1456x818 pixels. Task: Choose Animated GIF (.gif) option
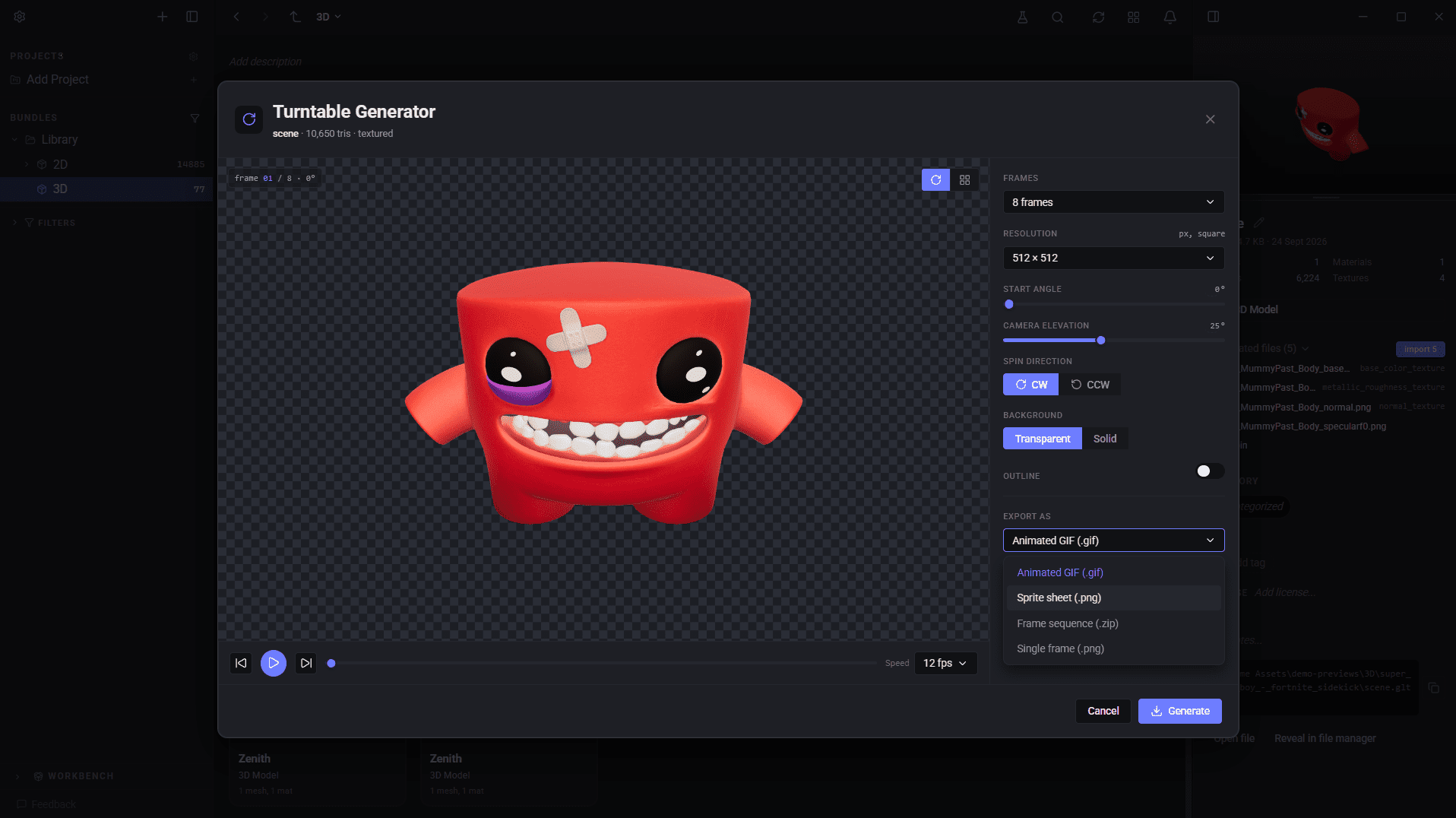coord(1113,572)
